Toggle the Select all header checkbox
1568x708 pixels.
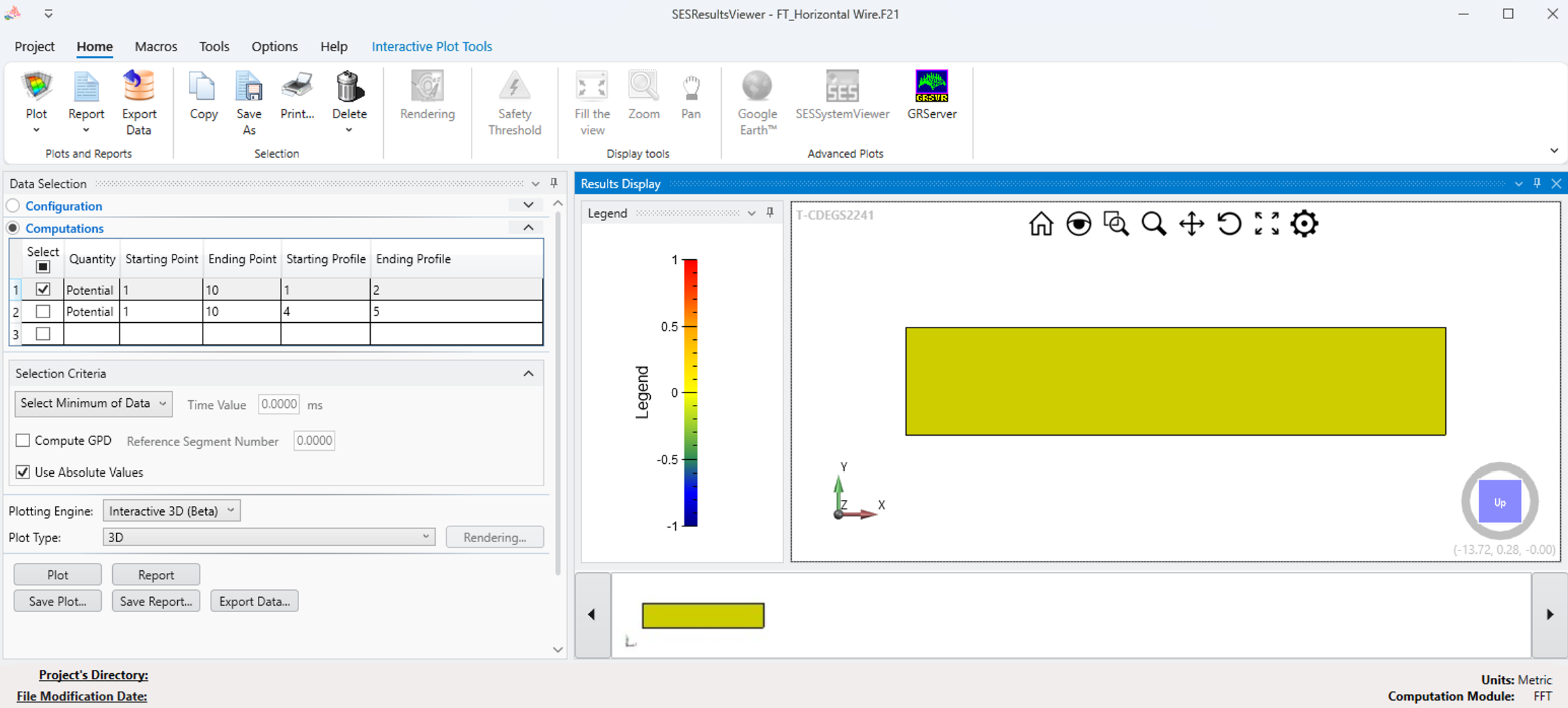pos(43,266)
